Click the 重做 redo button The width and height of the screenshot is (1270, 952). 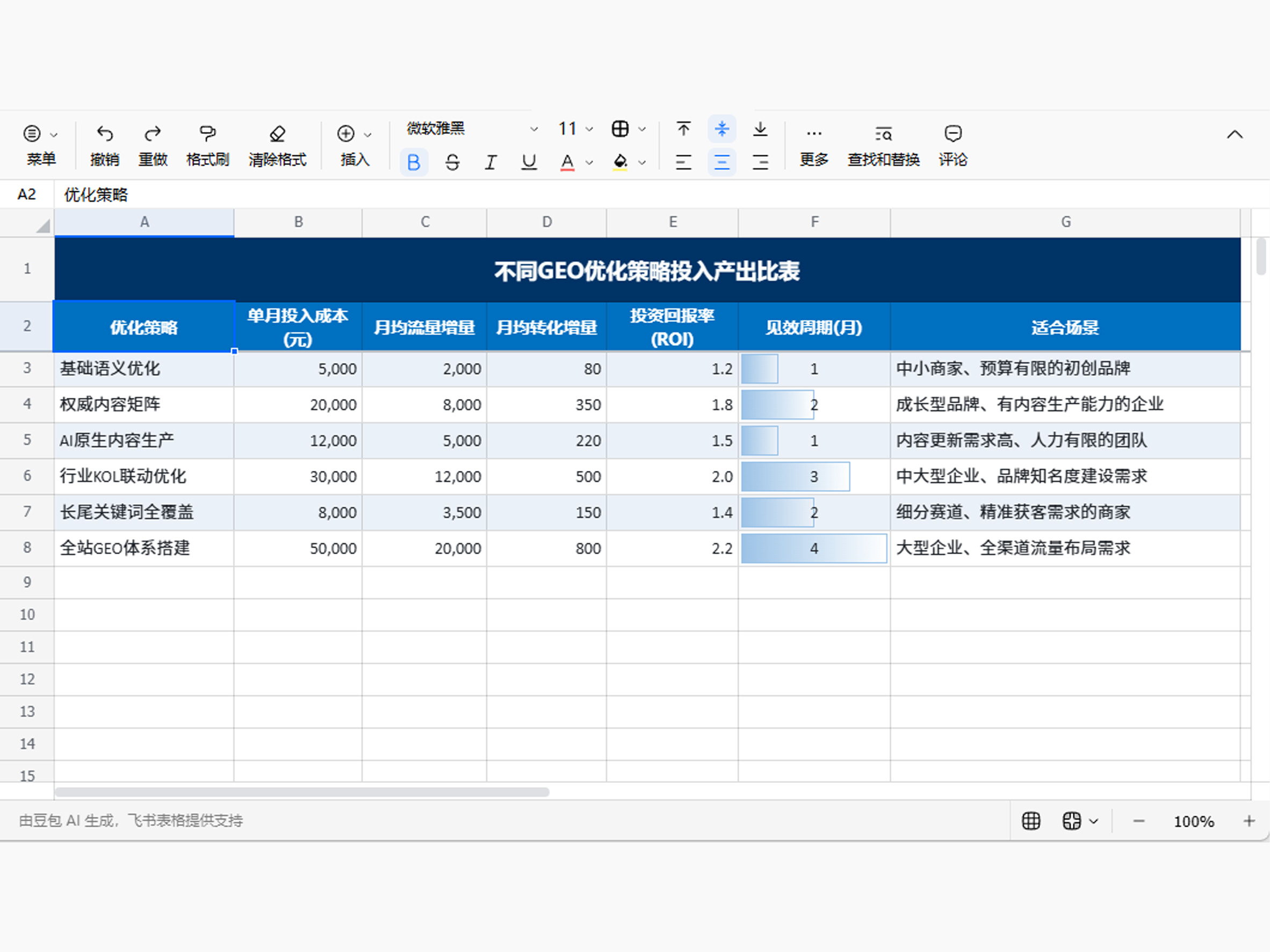click(x=153, y=145)
